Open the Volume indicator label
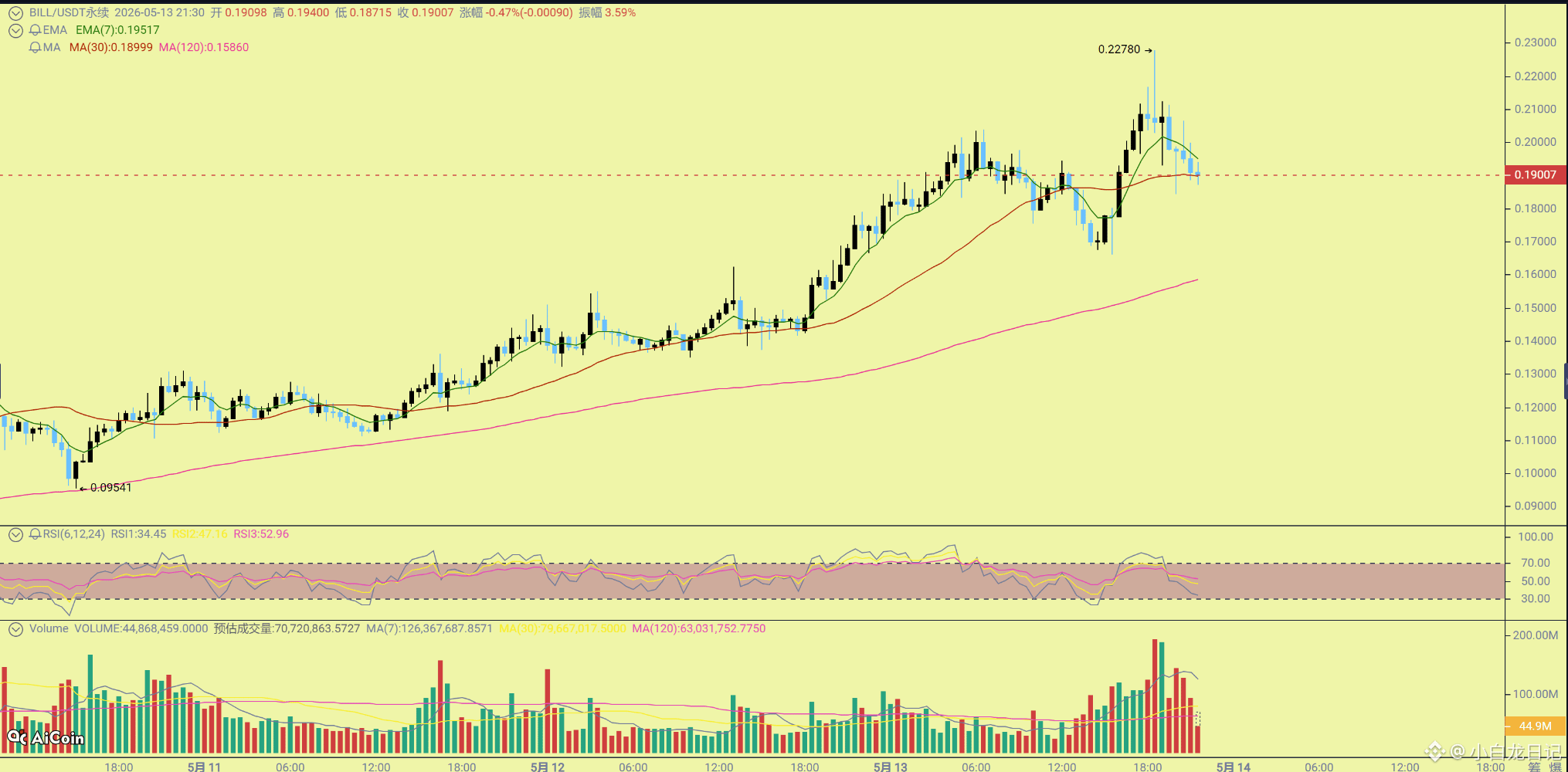The width and height of the screenshot is (1568, 772). (x=49, y=628)
